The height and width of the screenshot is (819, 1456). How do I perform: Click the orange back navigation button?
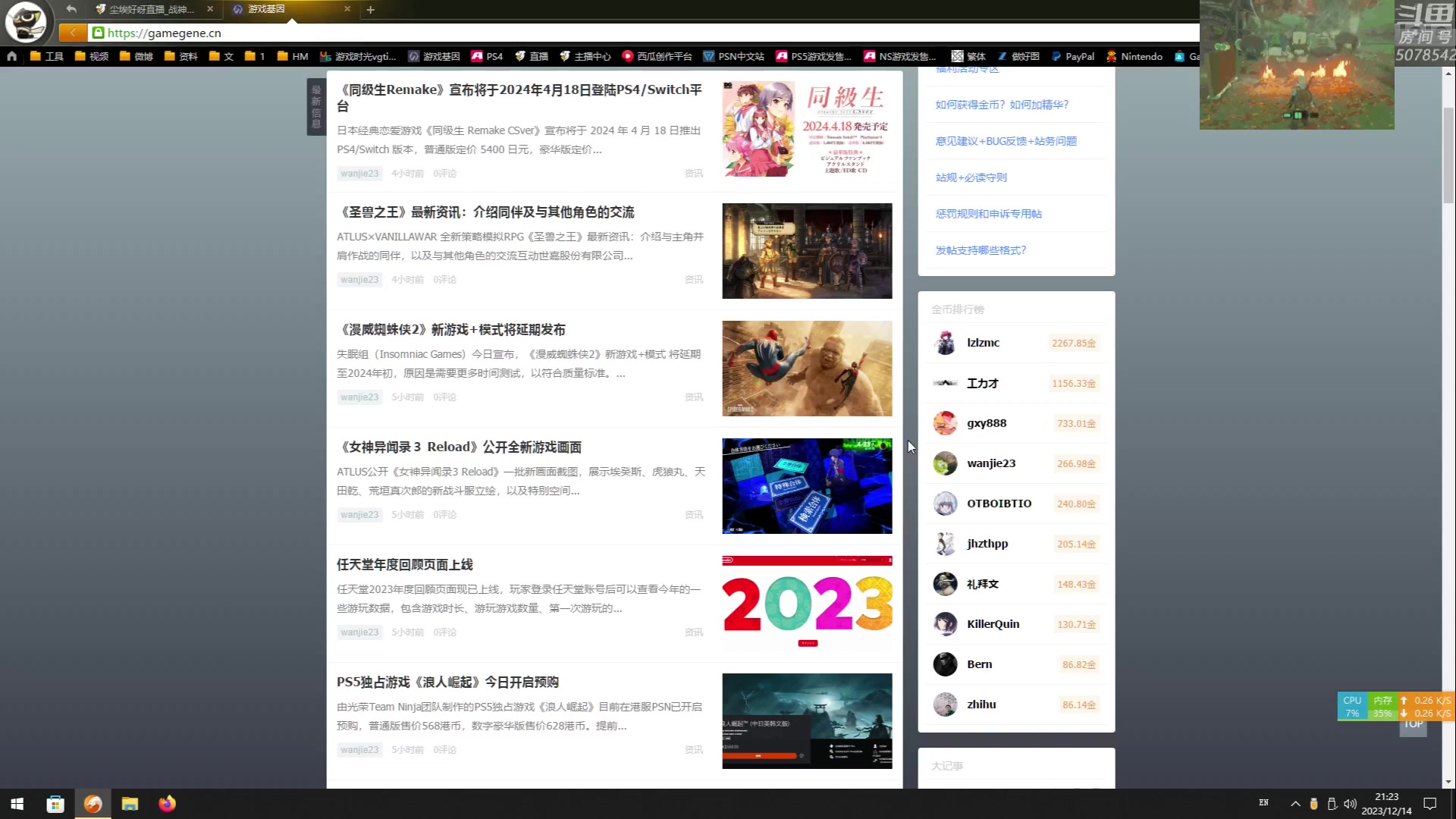tap(73, 33)
